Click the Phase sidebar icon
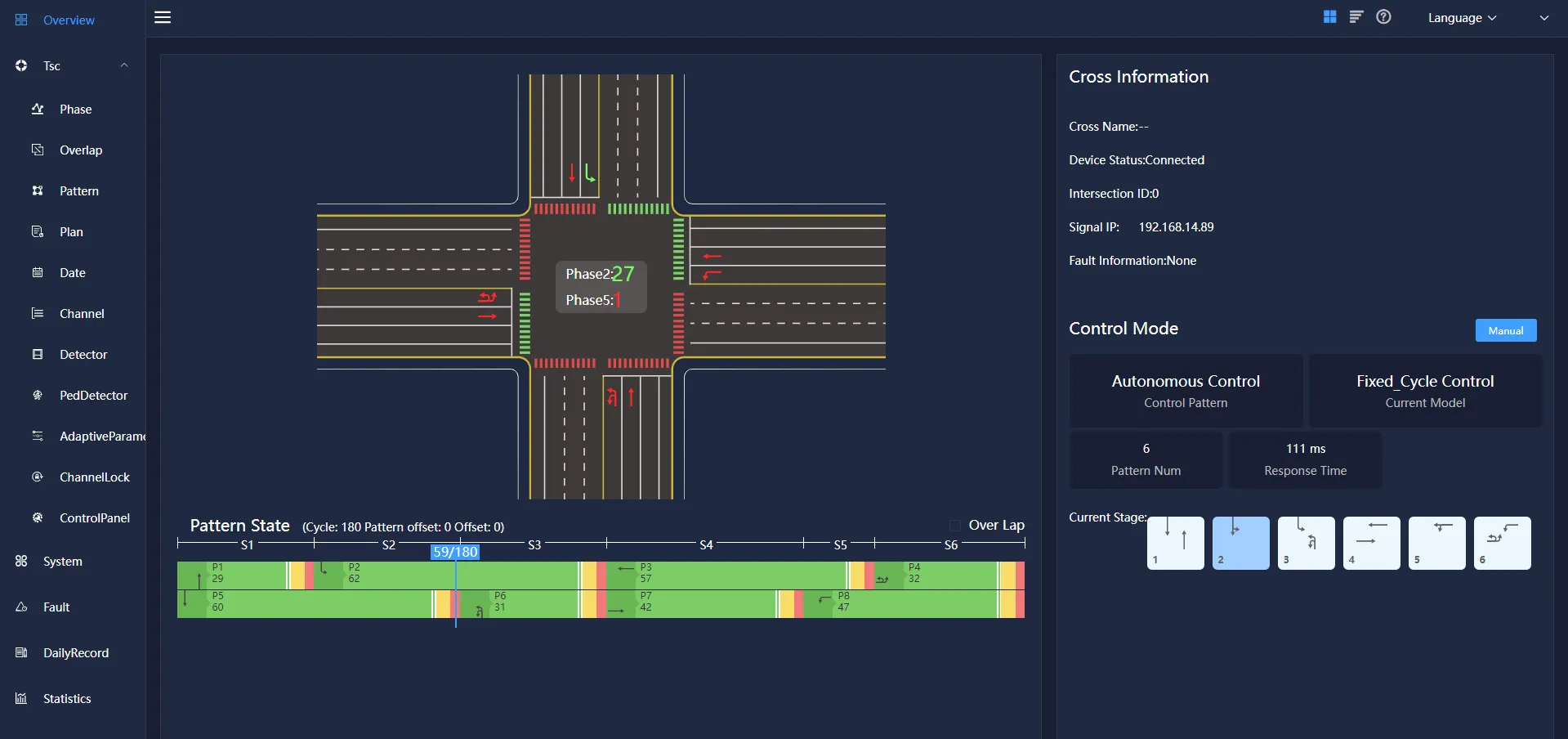The width and height of the screenshot is (1568, 739). coord(38,110)
